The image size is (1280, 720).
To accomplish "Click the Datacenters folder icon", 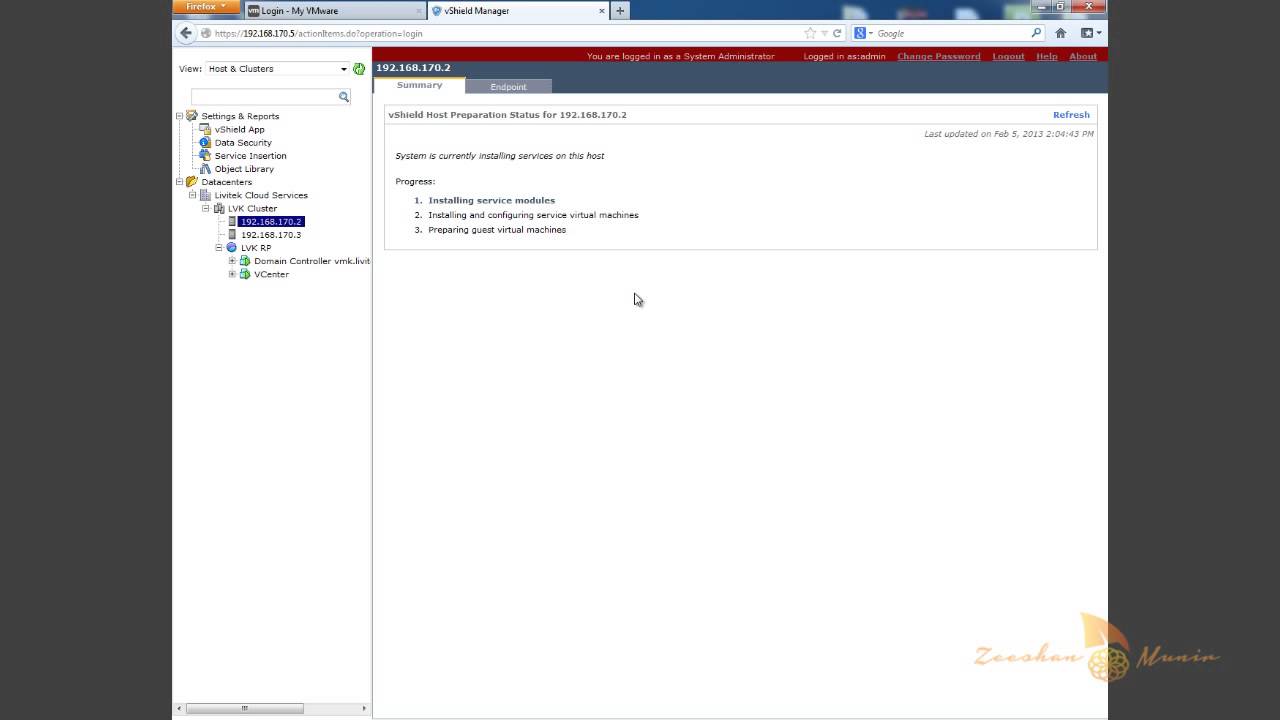I will click(x=192, y=182).
